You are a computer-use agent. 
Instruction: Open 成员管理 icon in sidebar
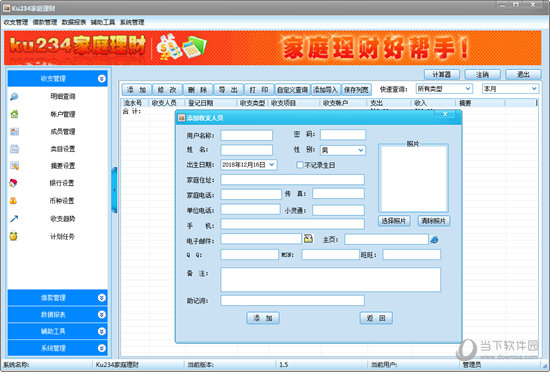[14, 131]
